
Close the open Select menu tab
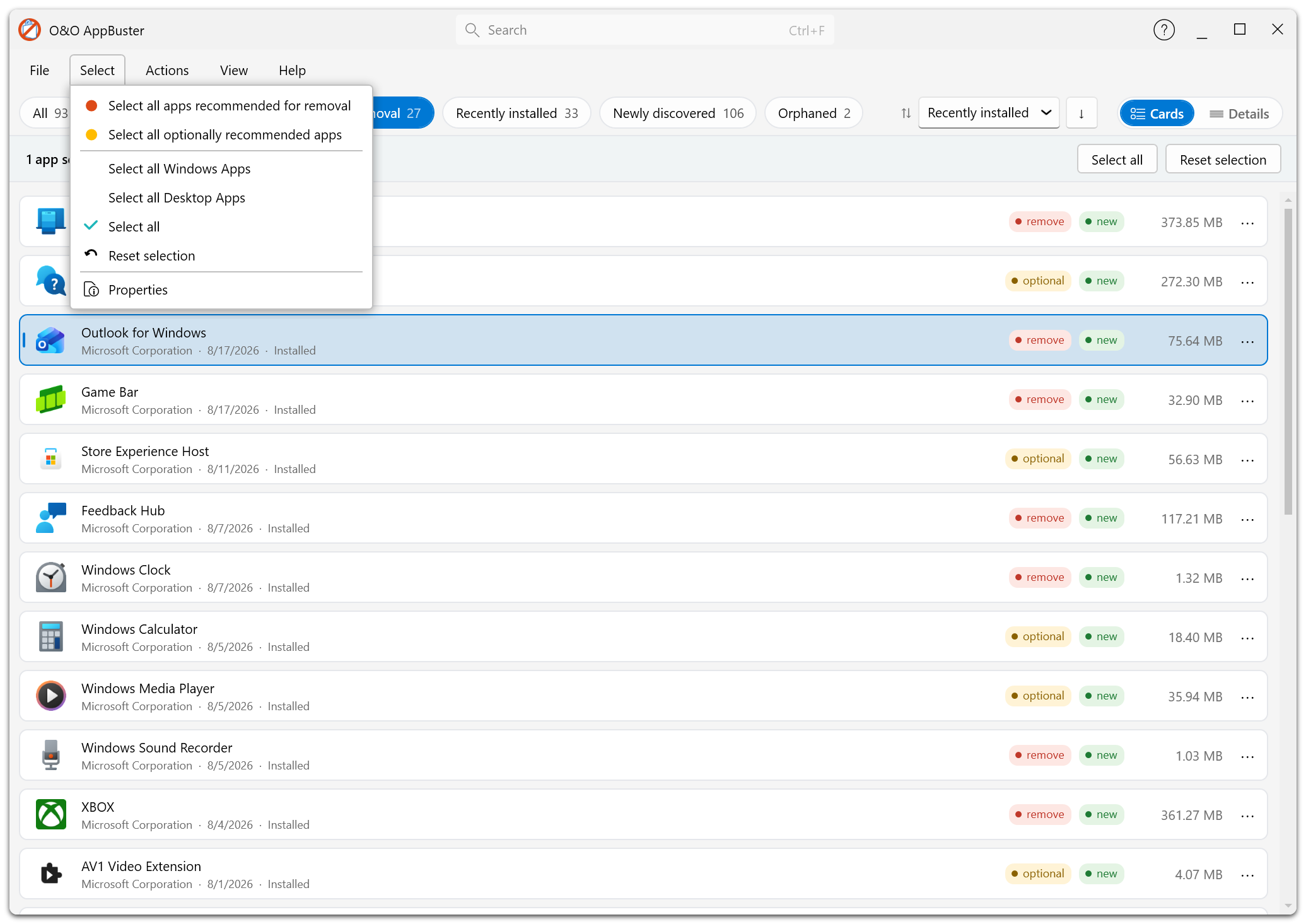[x=97, y=70]
